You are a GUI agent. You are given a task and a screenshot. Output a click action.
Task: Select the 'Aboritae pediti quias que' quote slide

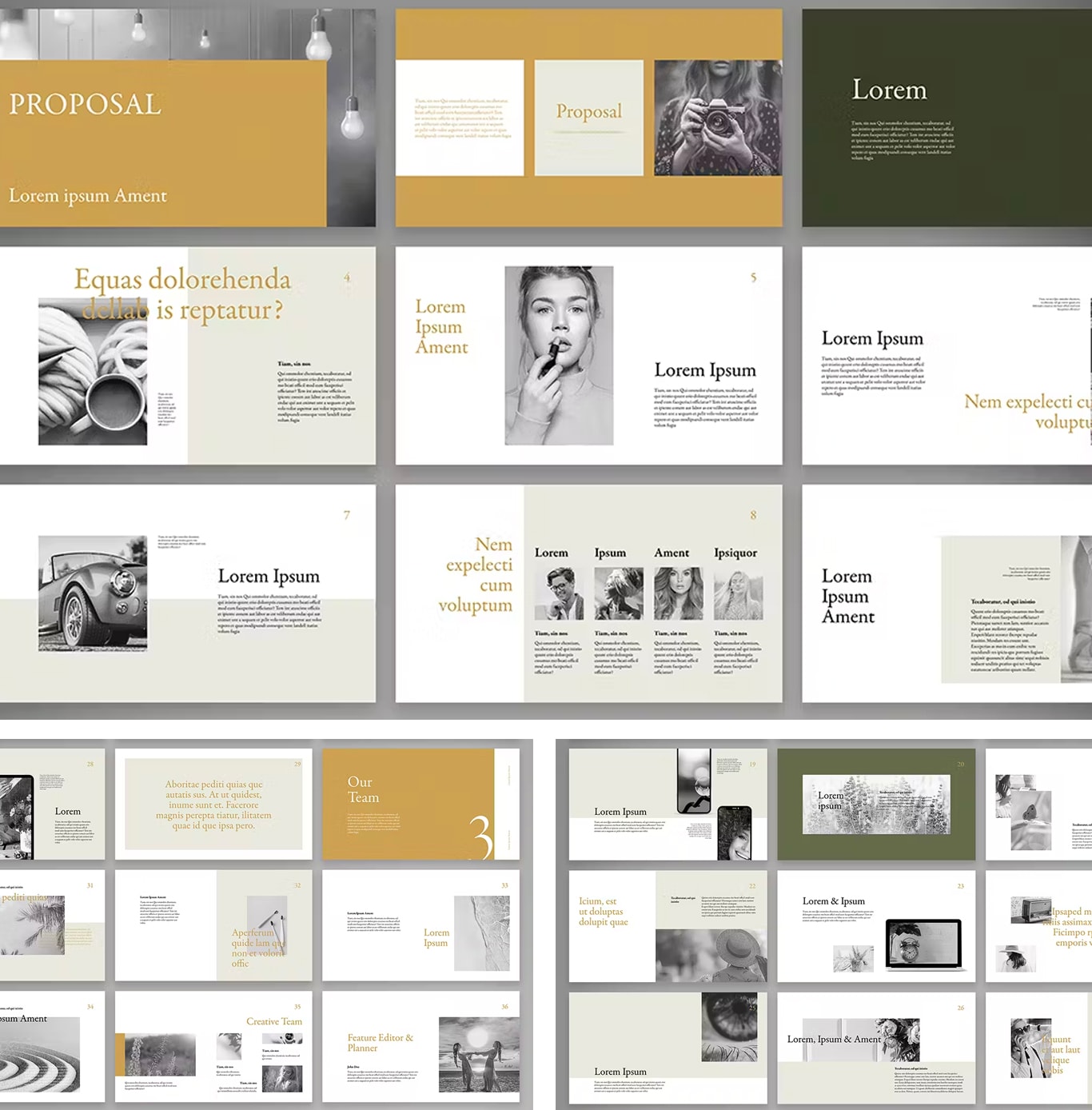pyautogui.click(x=213, y=804)
